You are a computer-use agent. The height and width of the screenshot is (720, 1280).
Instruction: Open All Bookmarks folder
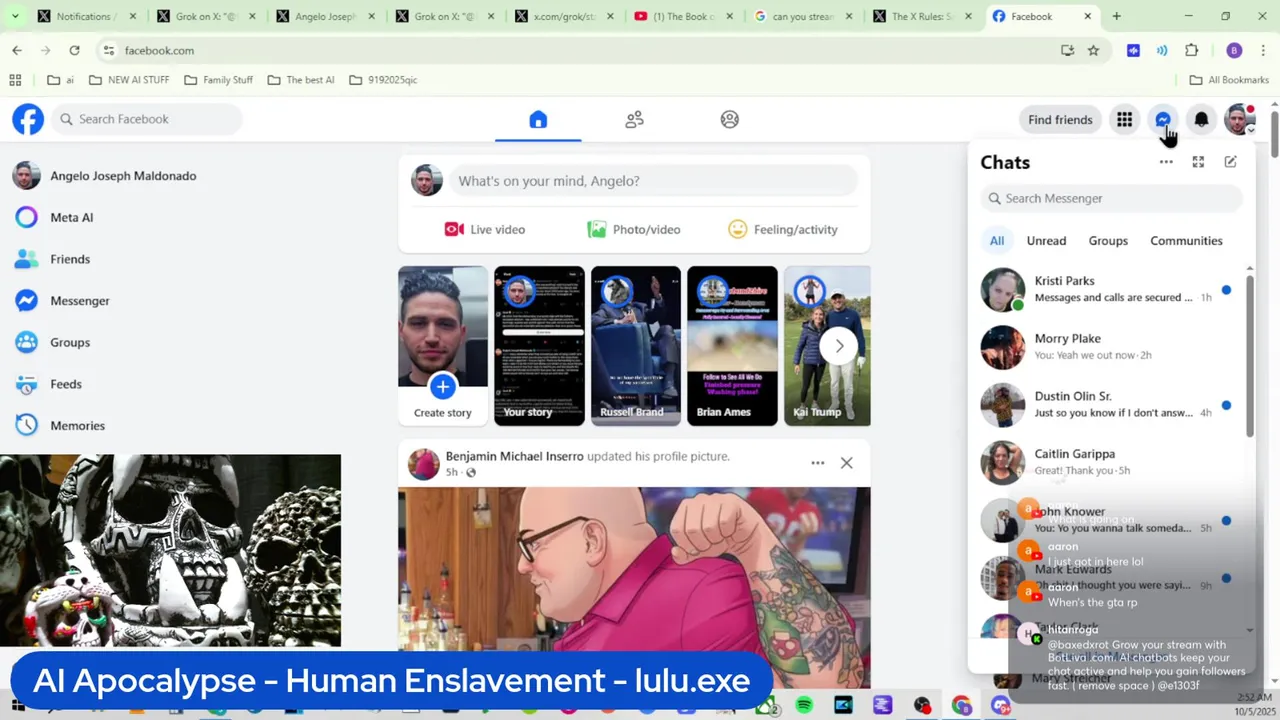pyautogui.click(x=1229, y=80)
